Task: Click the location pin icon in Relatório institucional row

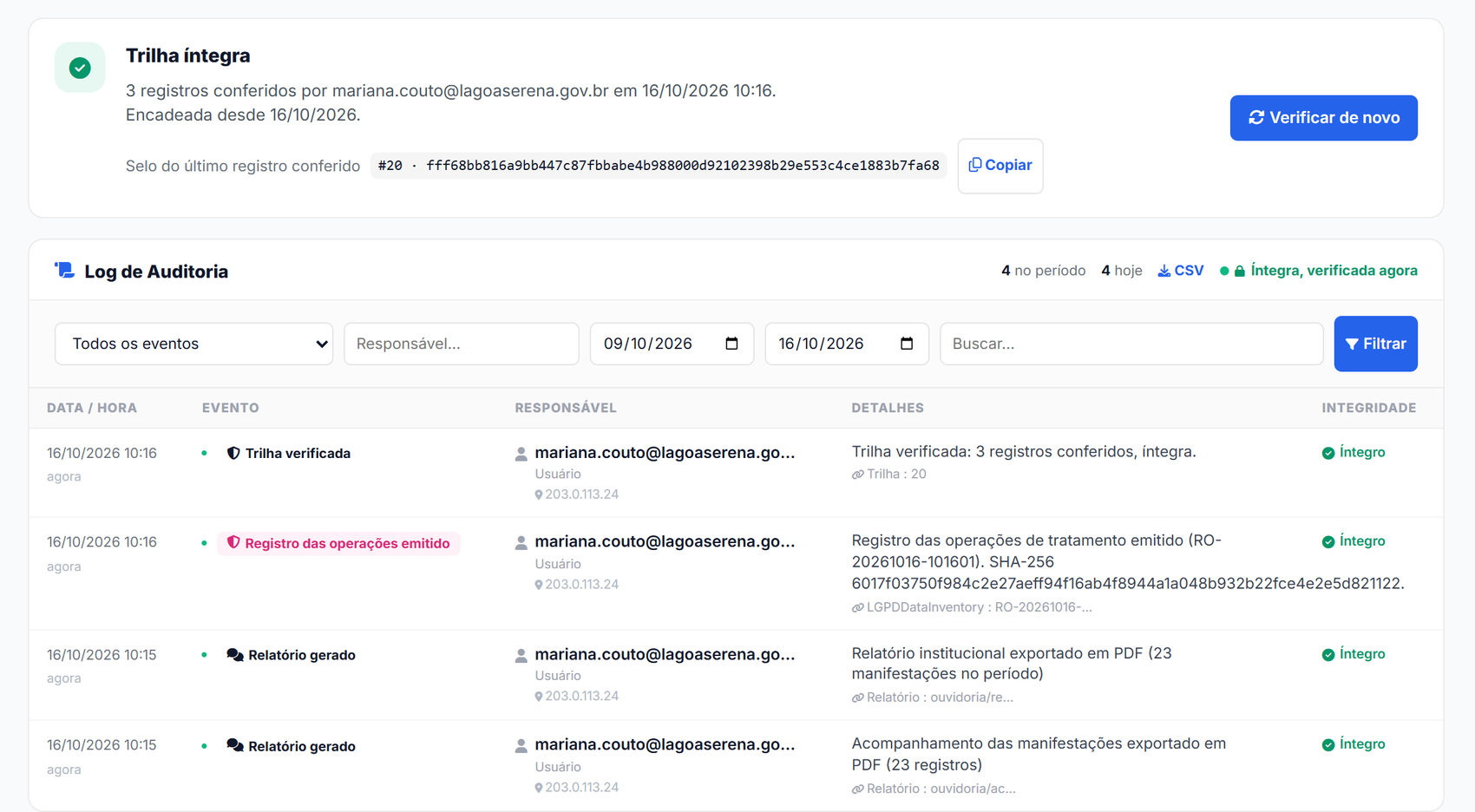Action: 539,697
